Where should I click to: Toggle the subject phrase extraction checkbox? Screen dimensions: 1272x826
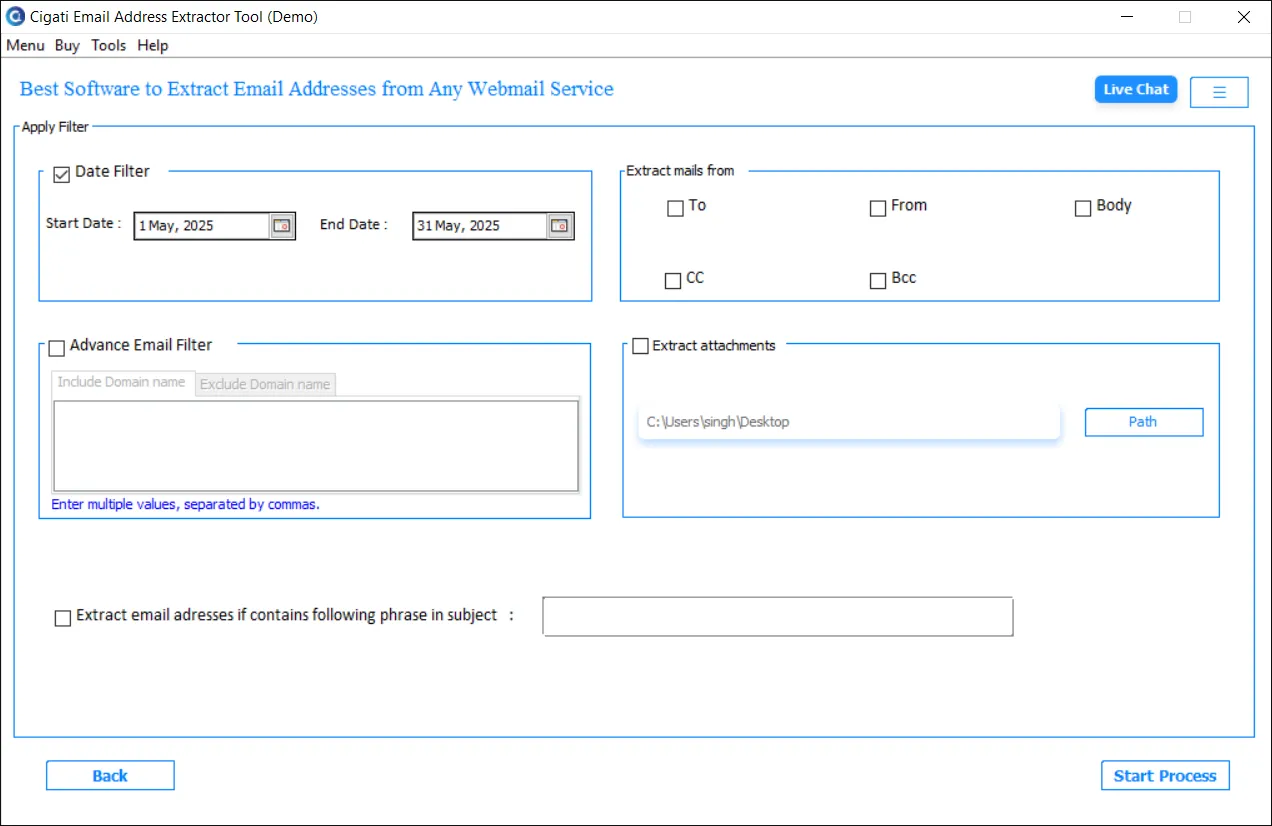[x=63, y=618]
